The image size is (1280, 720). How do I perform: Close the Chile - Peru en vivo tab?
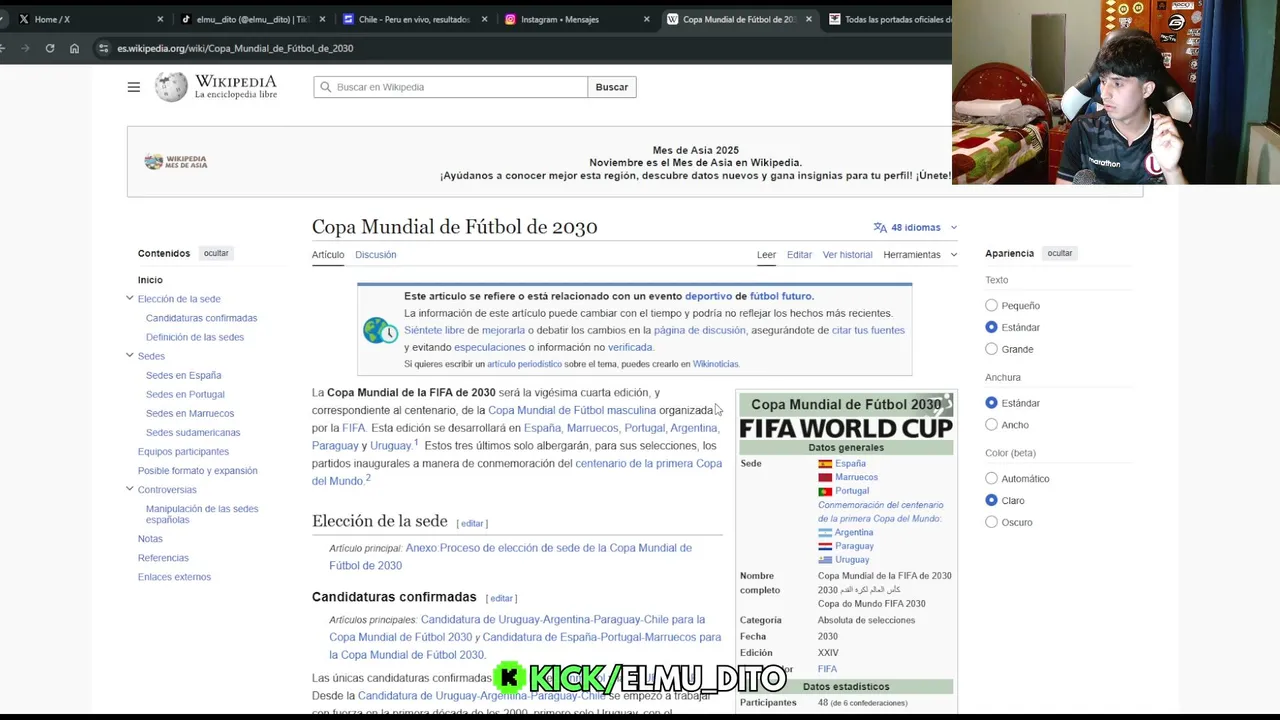(x=485, y=19)
